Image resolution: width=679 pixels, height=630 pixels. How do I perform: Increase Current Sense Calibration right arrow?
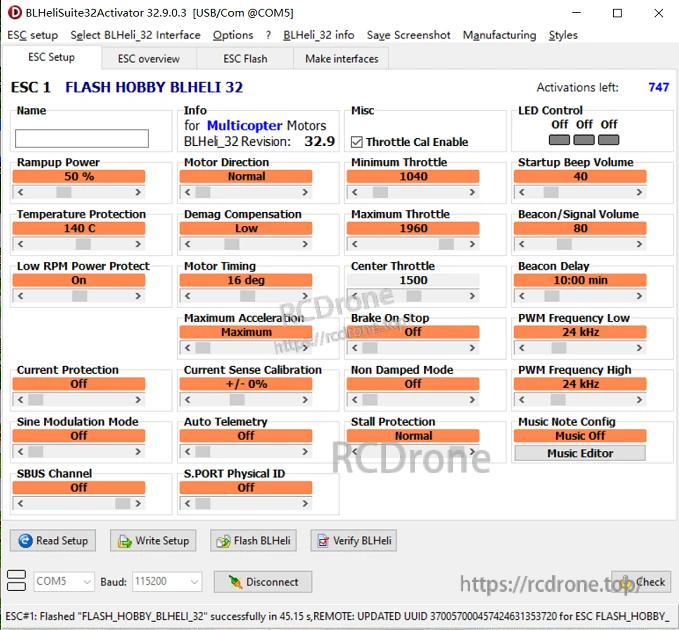pyautogui.click(x=305, y=400)
